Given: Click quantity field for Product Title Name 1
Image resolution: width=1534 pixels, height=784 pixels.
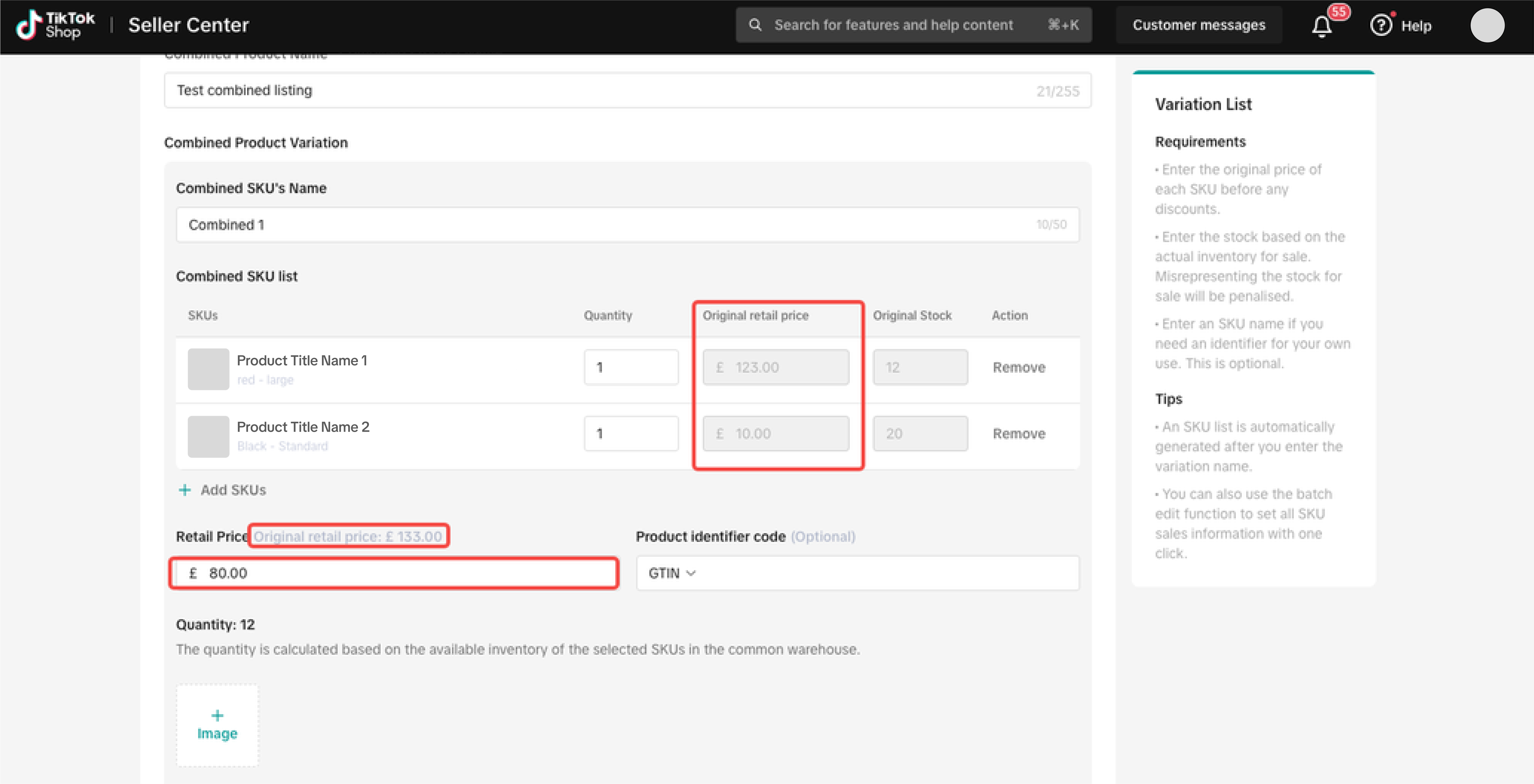Looking at the screenshot, I should [631, 367].
